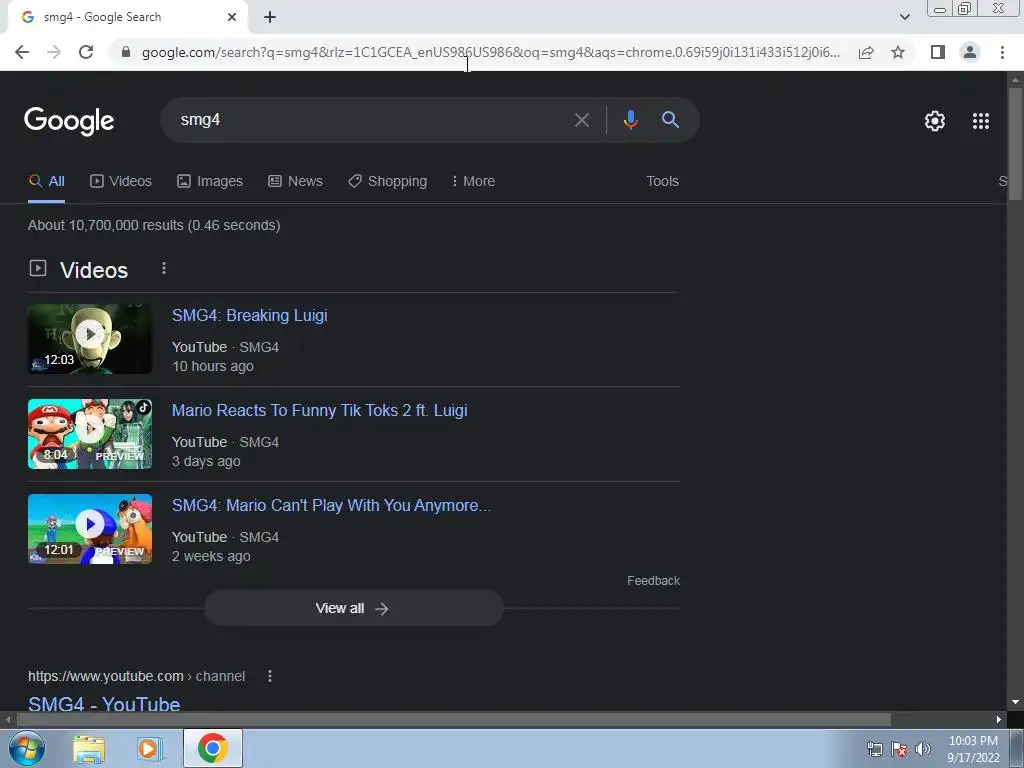1024x768 pixels.
Task: Submit search with magnifying glass icon
Action: pyautogui.click(x=671, y=120)
